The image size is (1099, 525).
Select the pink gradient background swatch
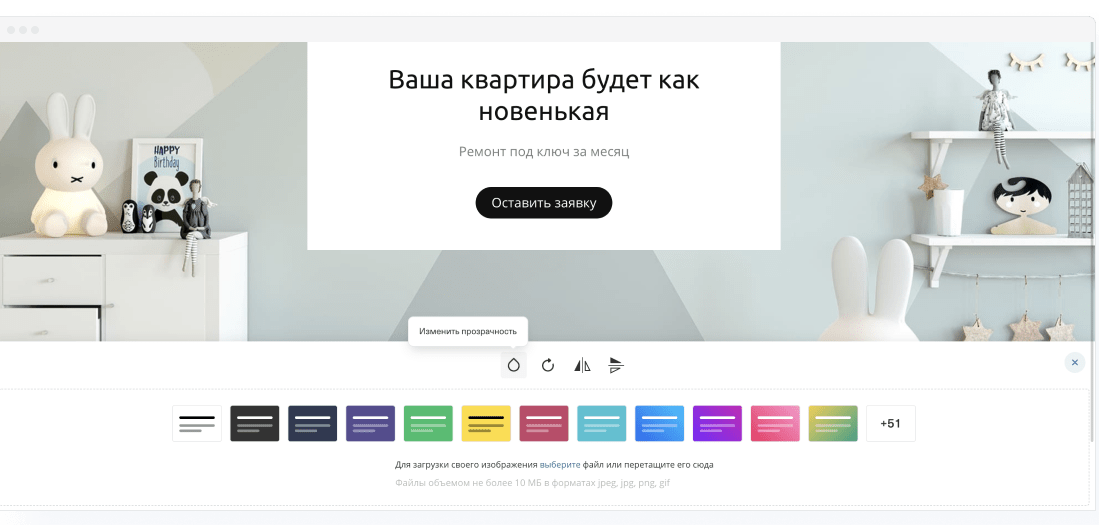coord(775,423)
